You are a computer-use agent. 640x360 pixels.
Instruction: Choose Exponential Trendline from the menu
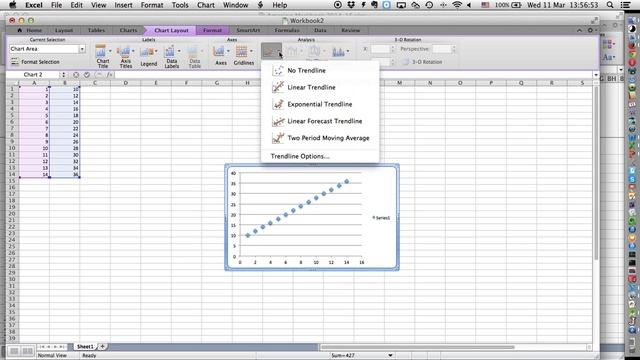[x=320, y=104]
